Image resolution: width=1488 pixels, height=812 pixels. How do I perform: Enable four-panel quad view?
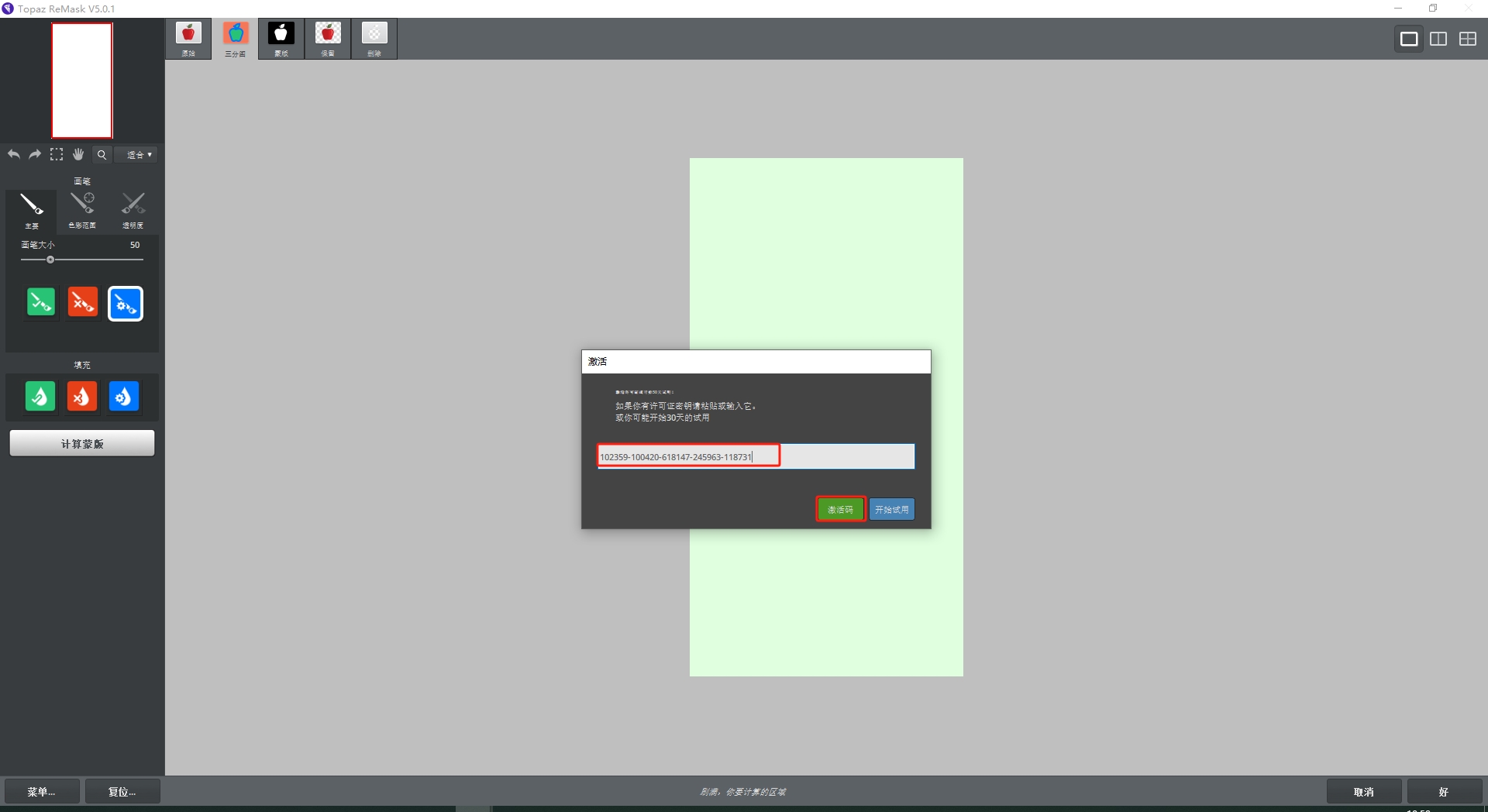1468,38
